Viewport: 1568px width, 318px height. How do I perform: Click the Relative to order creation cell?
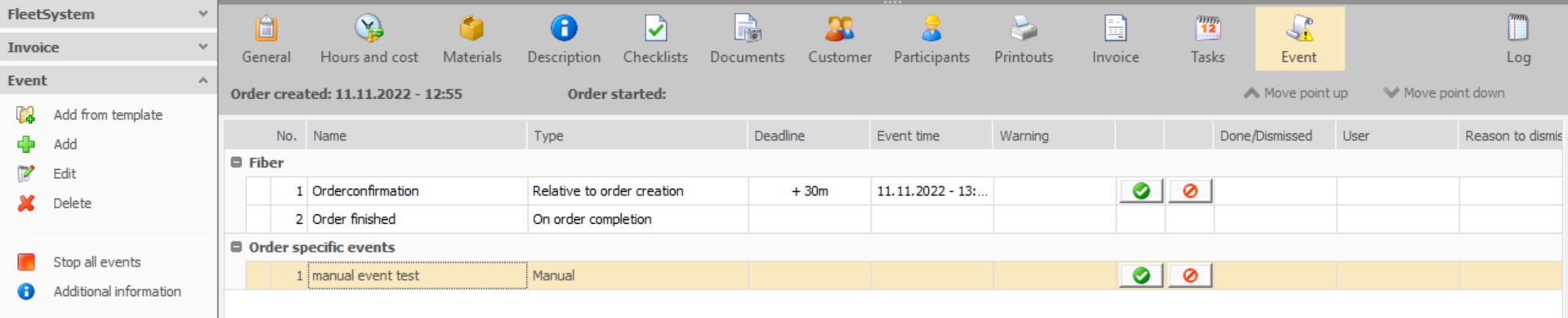click(638, 191)
